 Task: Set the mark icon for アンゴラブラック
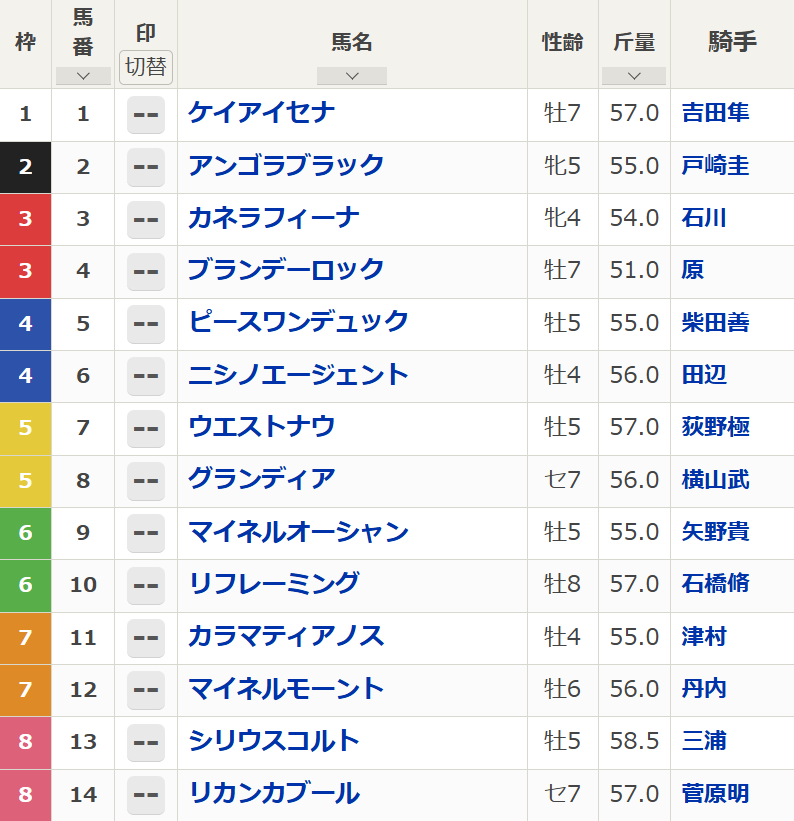click(146, 166)
